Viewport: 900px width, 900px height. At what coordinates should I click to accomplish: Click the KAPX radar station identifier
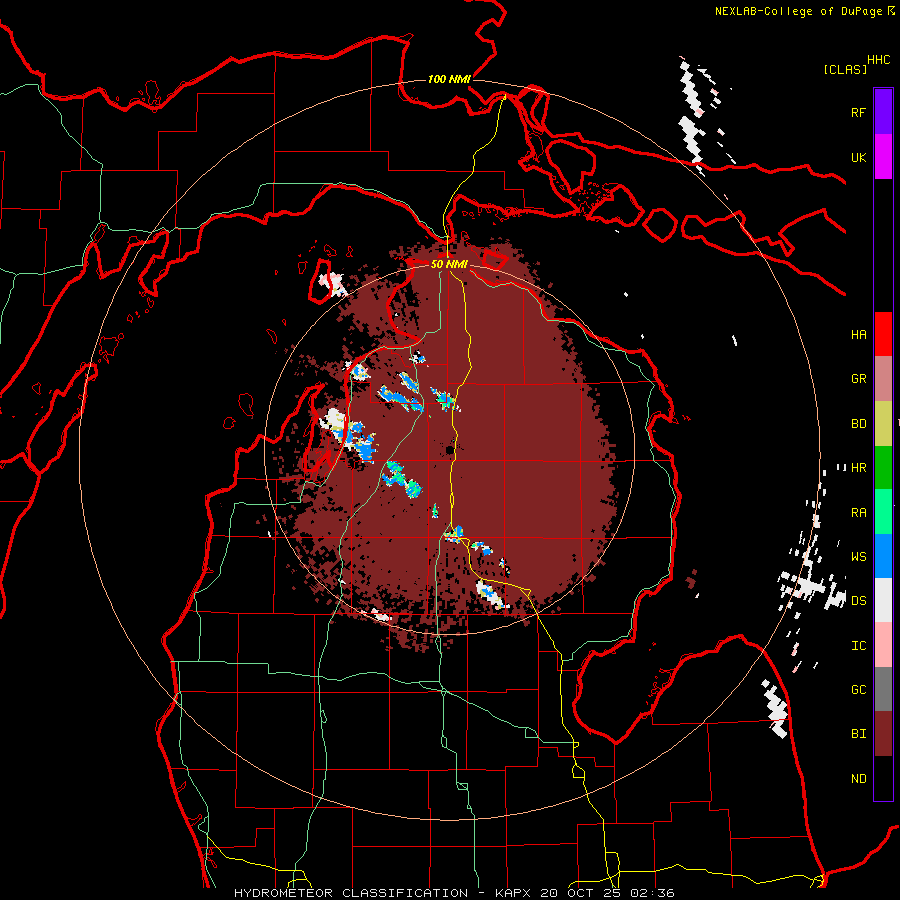pos(514,893)
